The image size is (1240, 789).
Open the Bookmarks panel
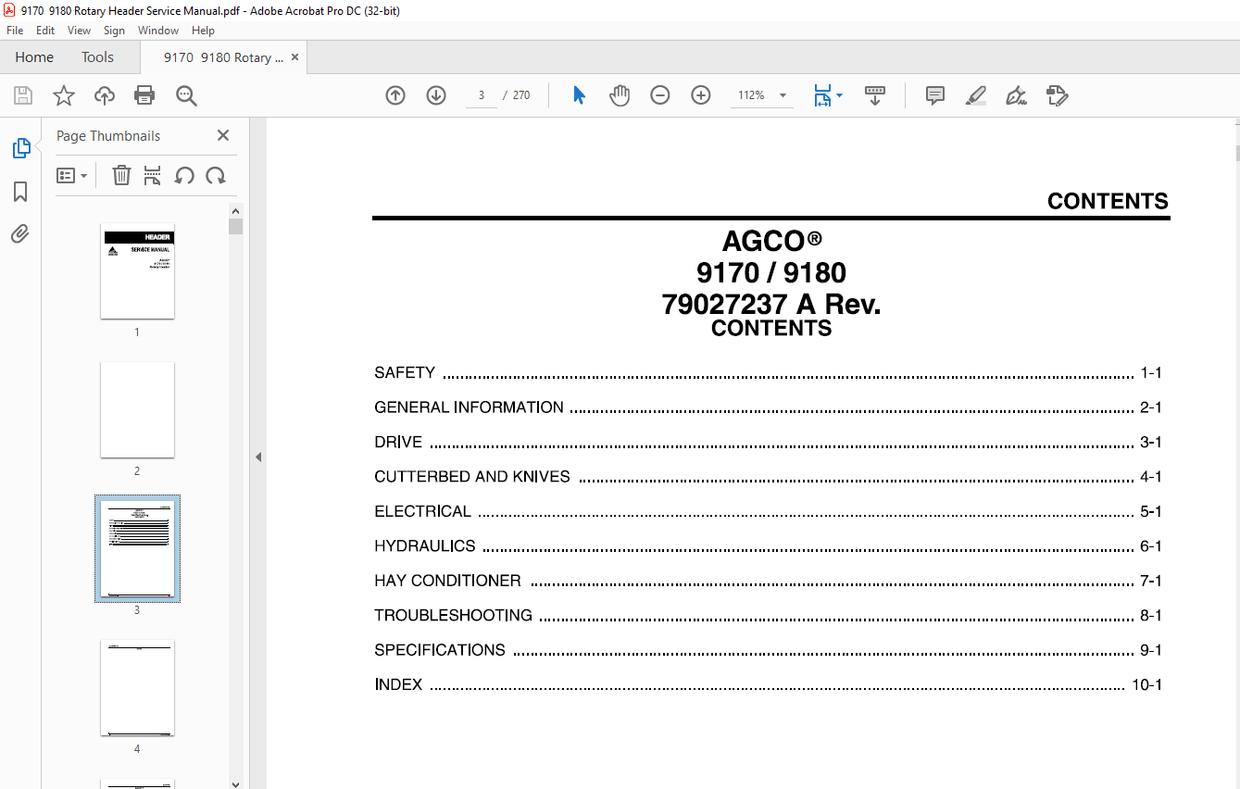click(x=20, y=191)
